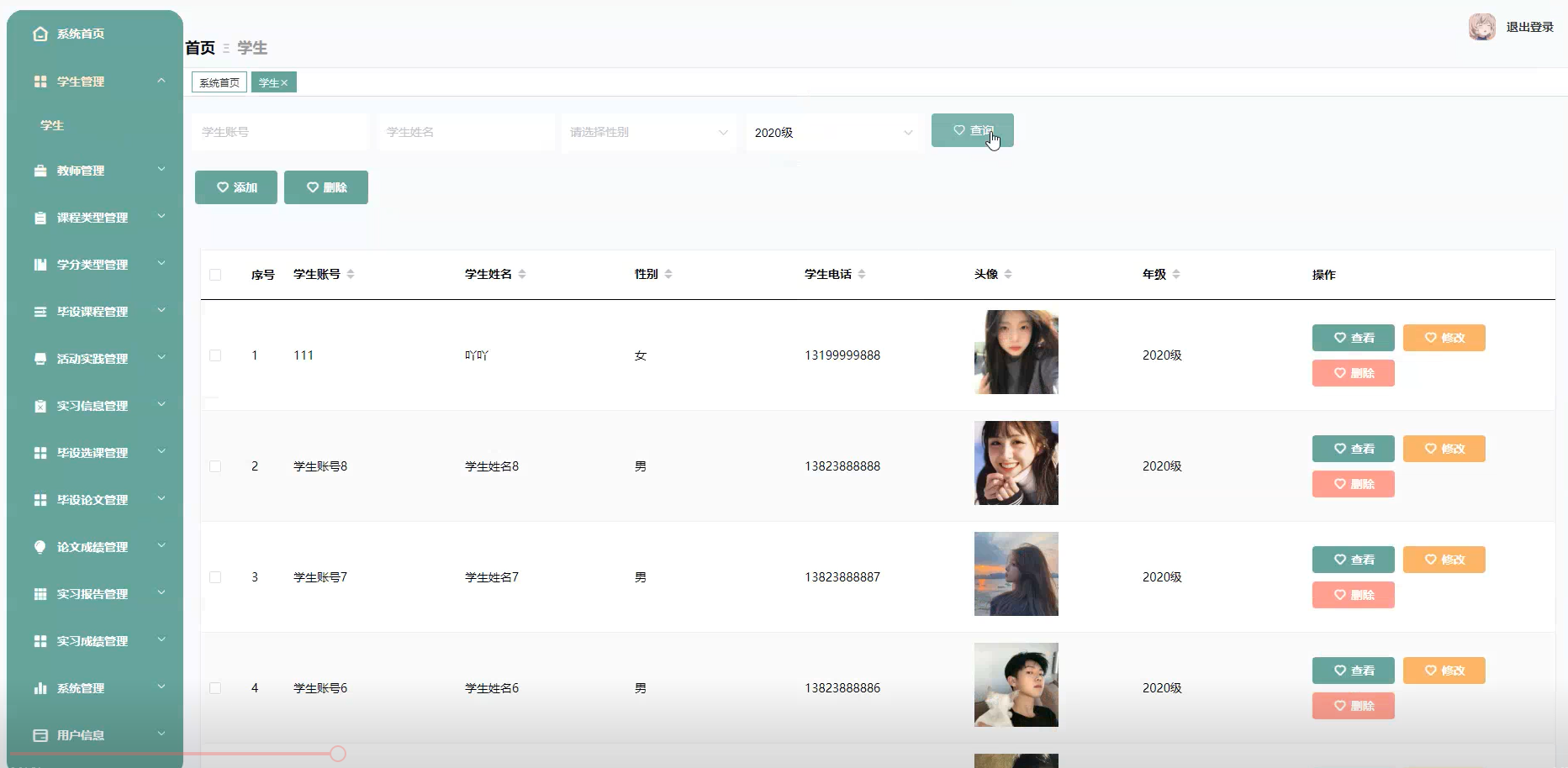Click the grid icon beside 实习成绩管理

click(40, 641)
